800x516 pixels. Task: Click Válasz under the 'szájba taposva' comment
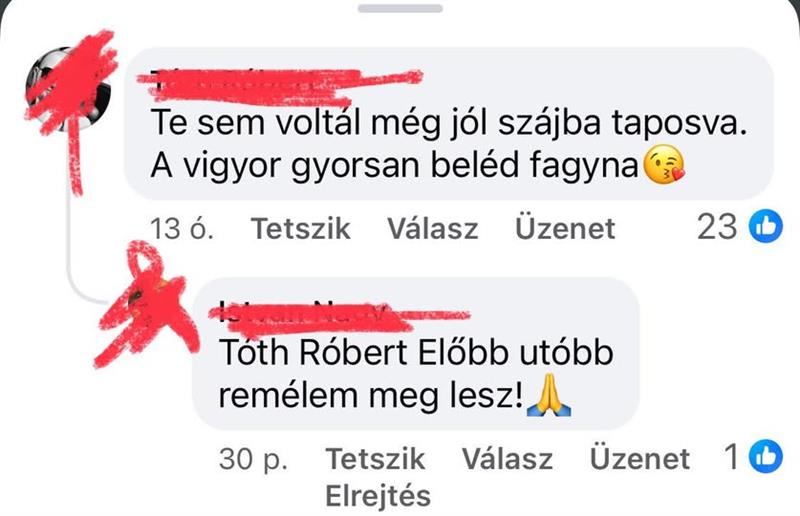(x=433, y=228)
